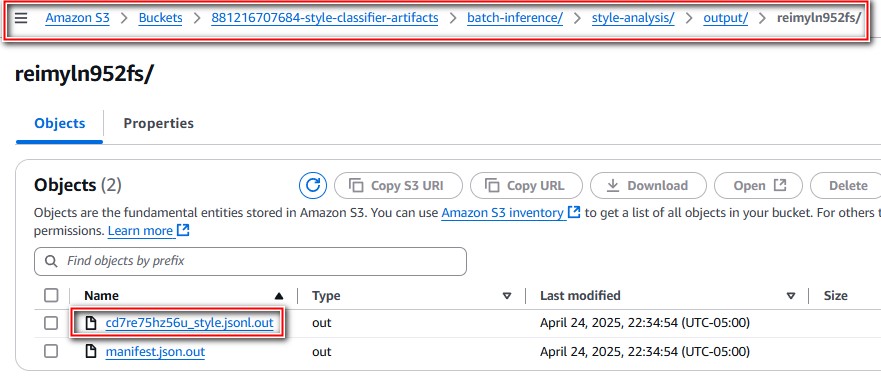Click the external link icon beside Learn more
Screen dimensions: 881x383
pos(183,231)
